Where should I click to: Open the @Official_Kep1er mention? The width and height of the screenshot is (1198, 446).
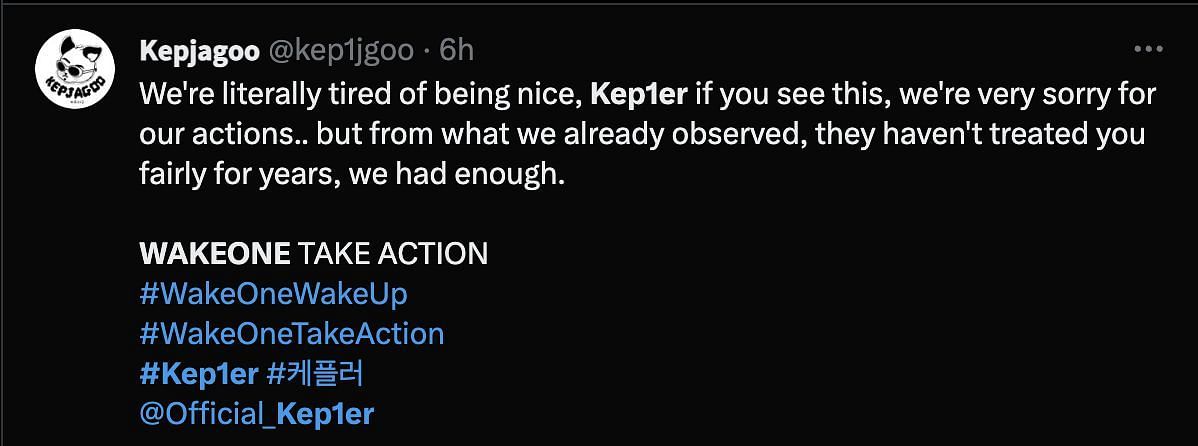tap(257, 415)
